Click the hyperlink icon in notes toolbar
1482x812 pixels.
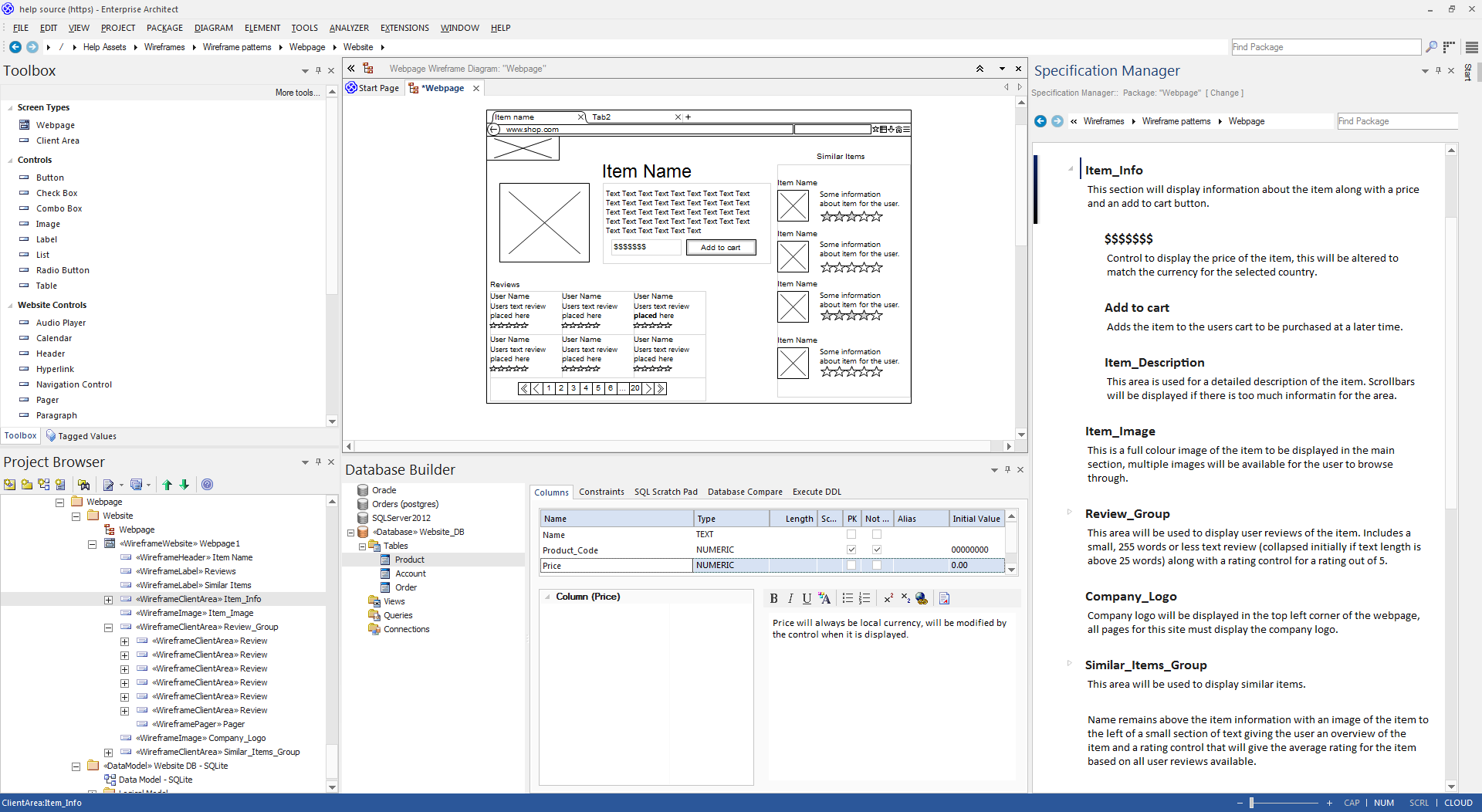click(922, 598)
